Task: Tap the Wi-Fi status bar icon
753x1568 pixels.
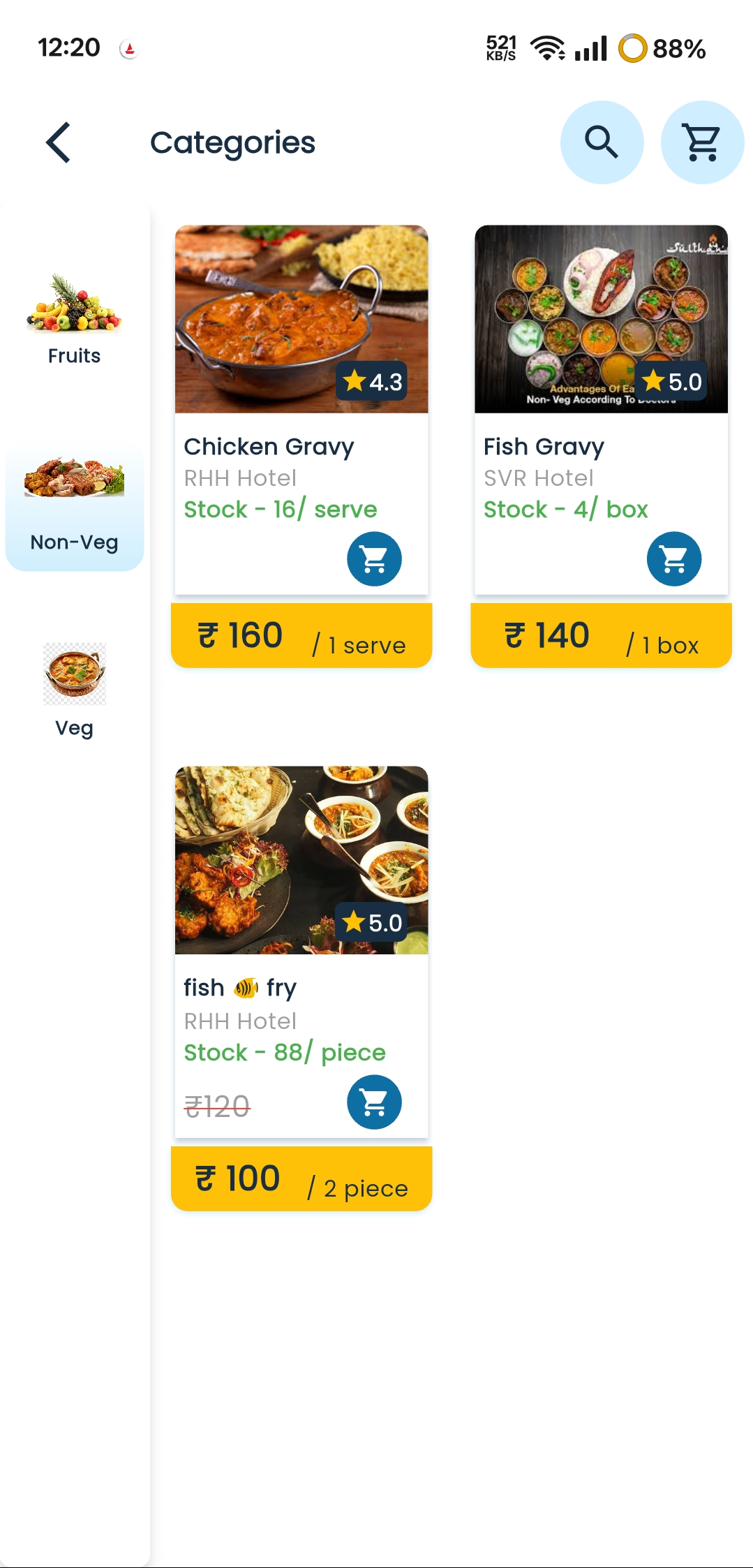Action: click(548, 48)
